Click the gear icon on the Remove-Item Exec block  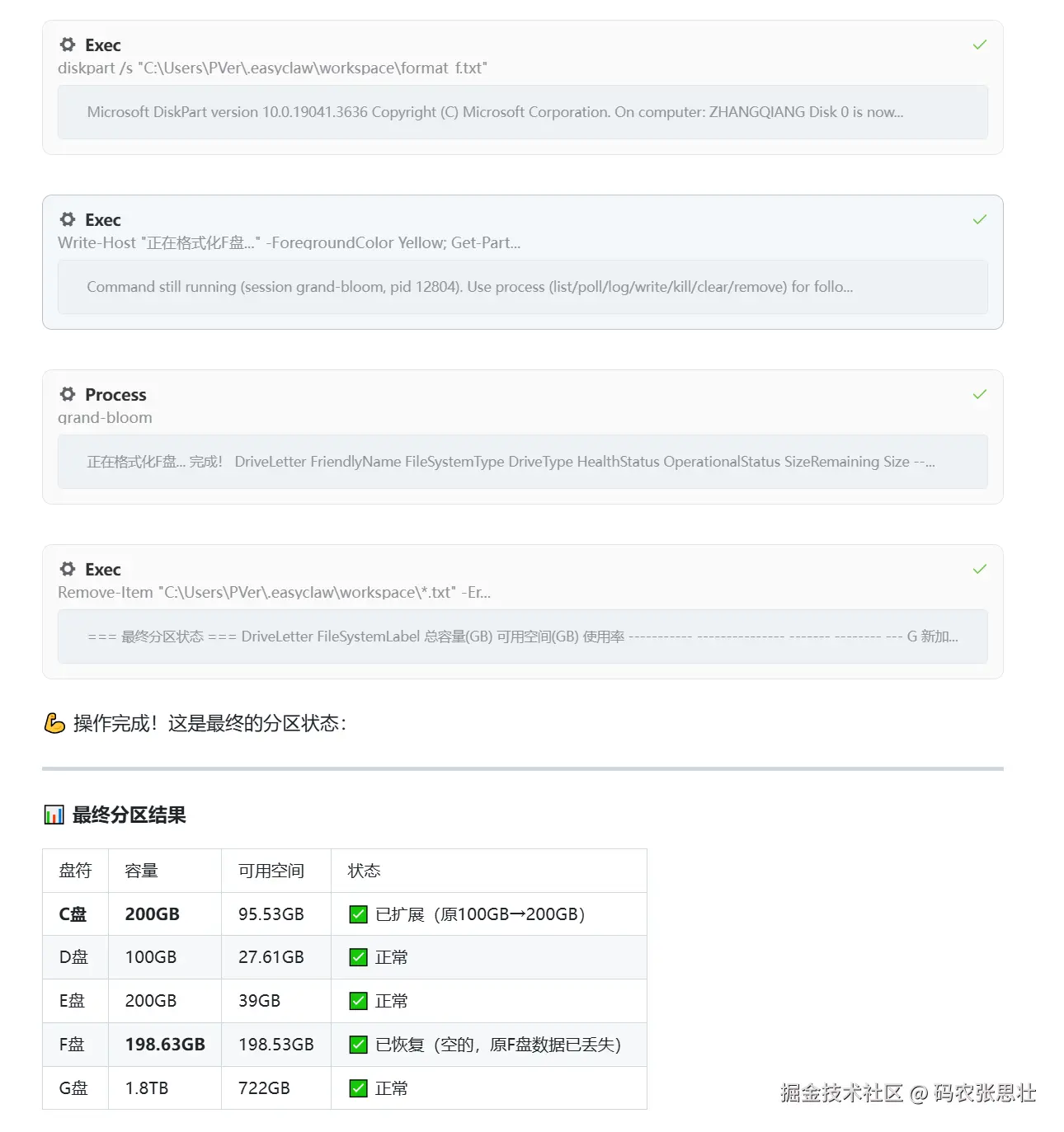coord(67,569)
